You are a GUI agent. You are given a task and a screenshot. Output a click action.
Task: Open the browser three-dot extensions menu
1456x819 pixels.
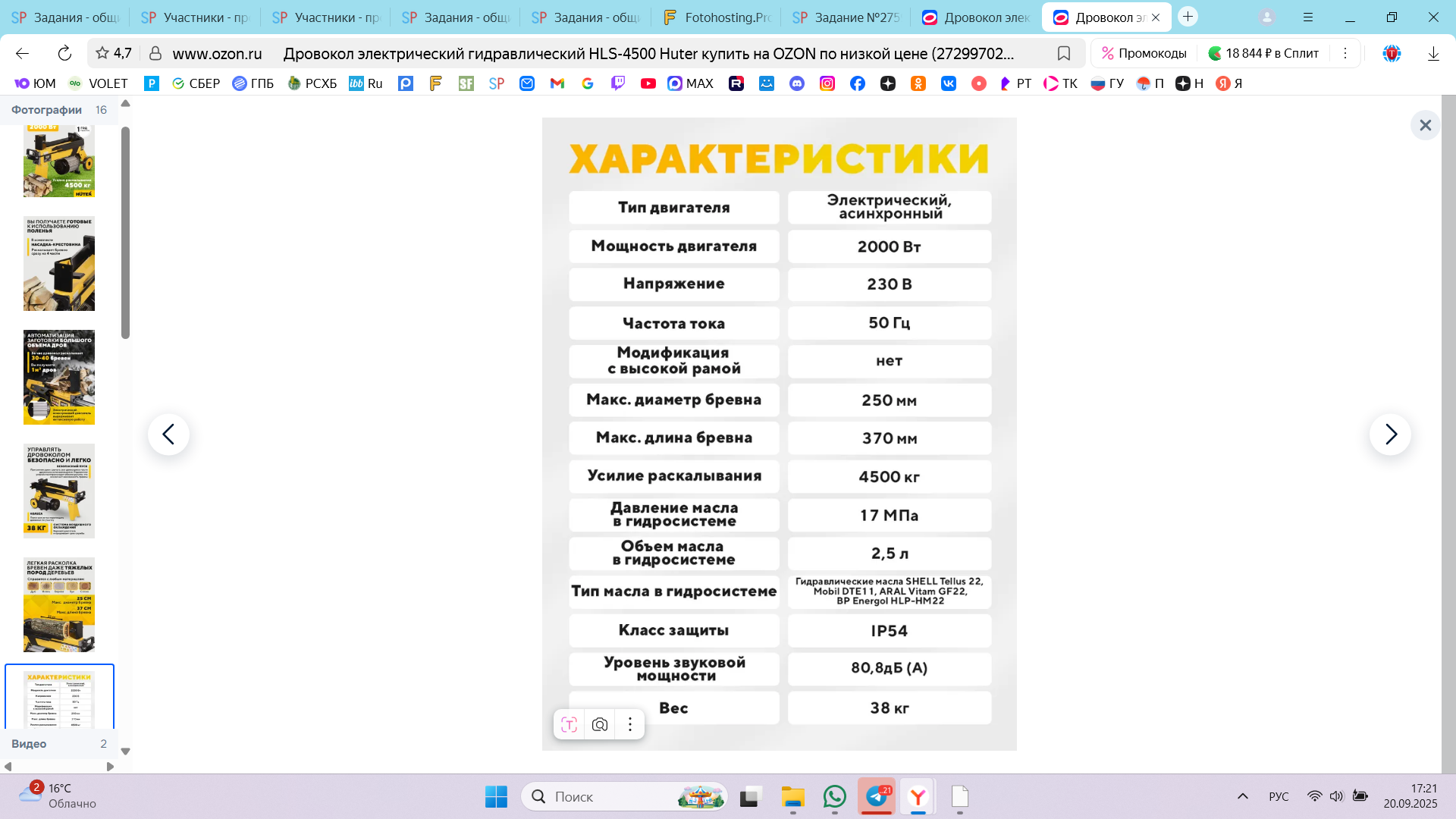point(1345,53)
